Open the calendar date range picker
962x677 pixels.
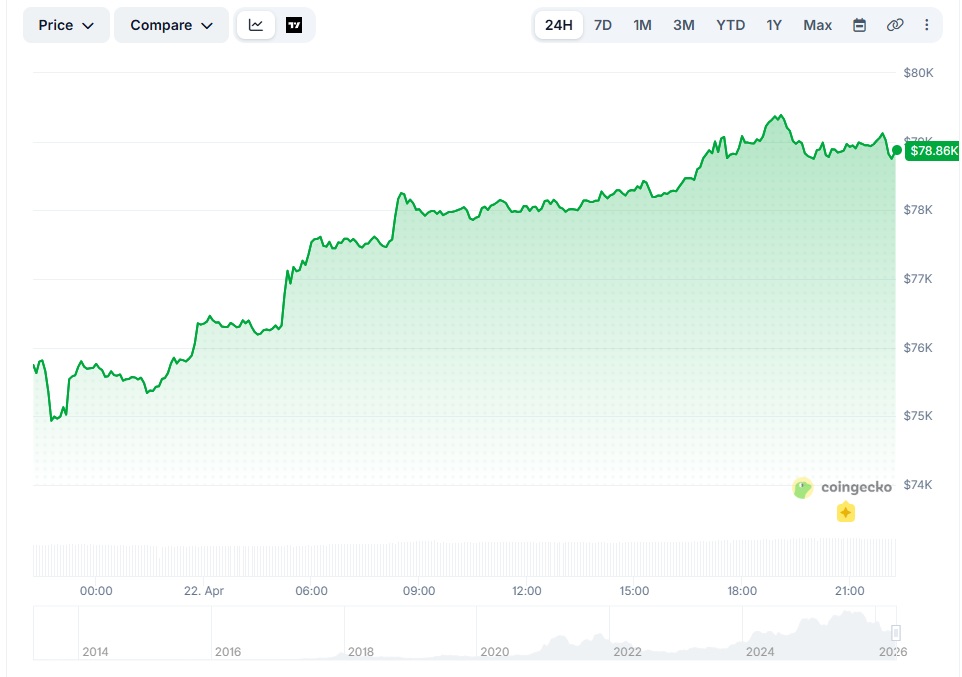click(x=859, y=24)
